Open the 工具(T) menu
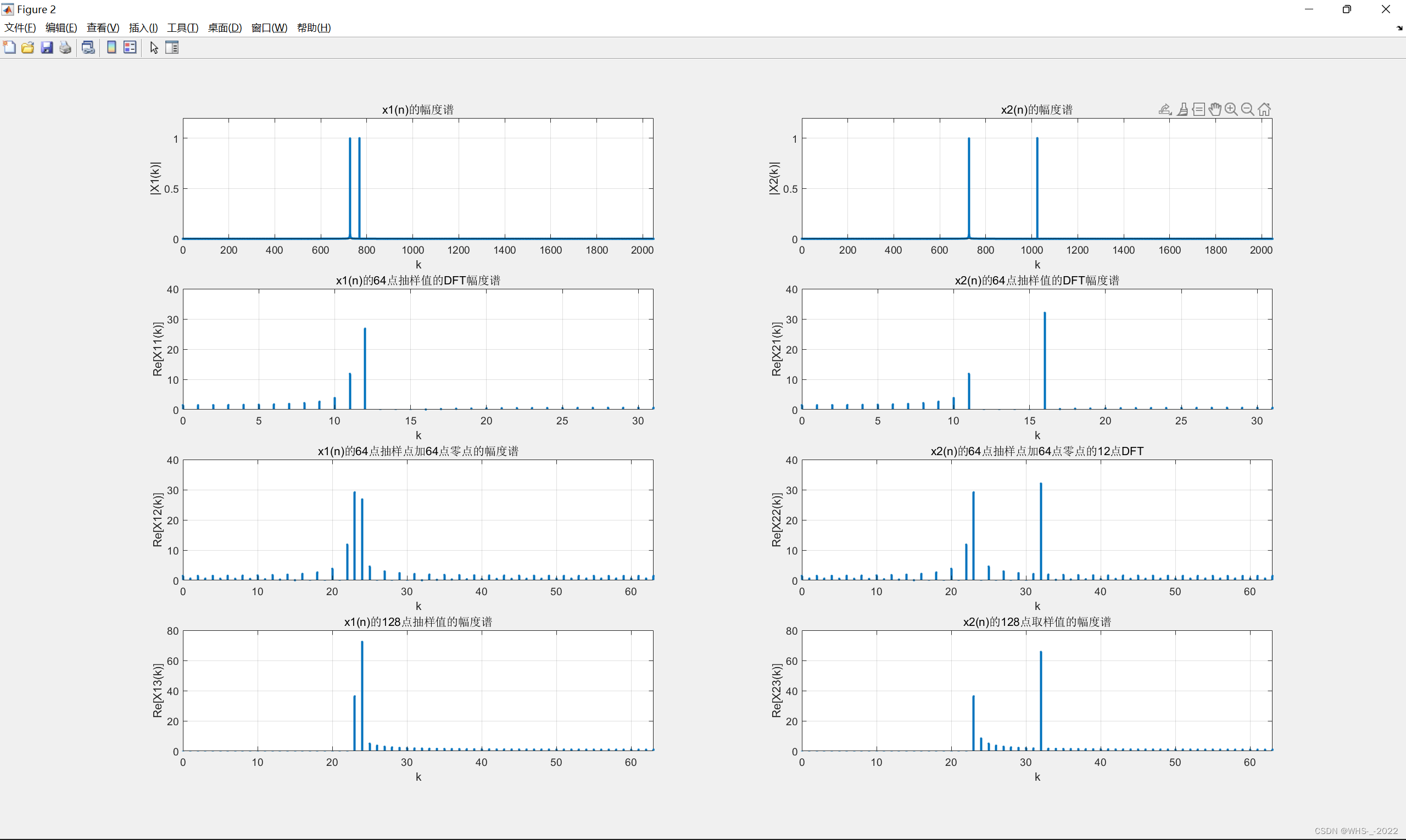Screen dimensions: 1406x840 click(x=182, y=28)
